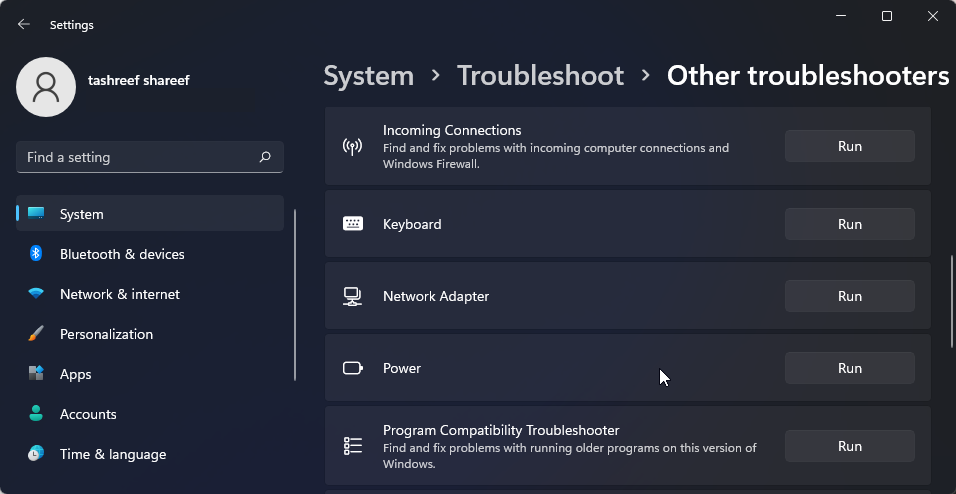Run the Incoming Connections troubleshooter
The width and height of the screenshot is (956, 494).
click(849, 146)
